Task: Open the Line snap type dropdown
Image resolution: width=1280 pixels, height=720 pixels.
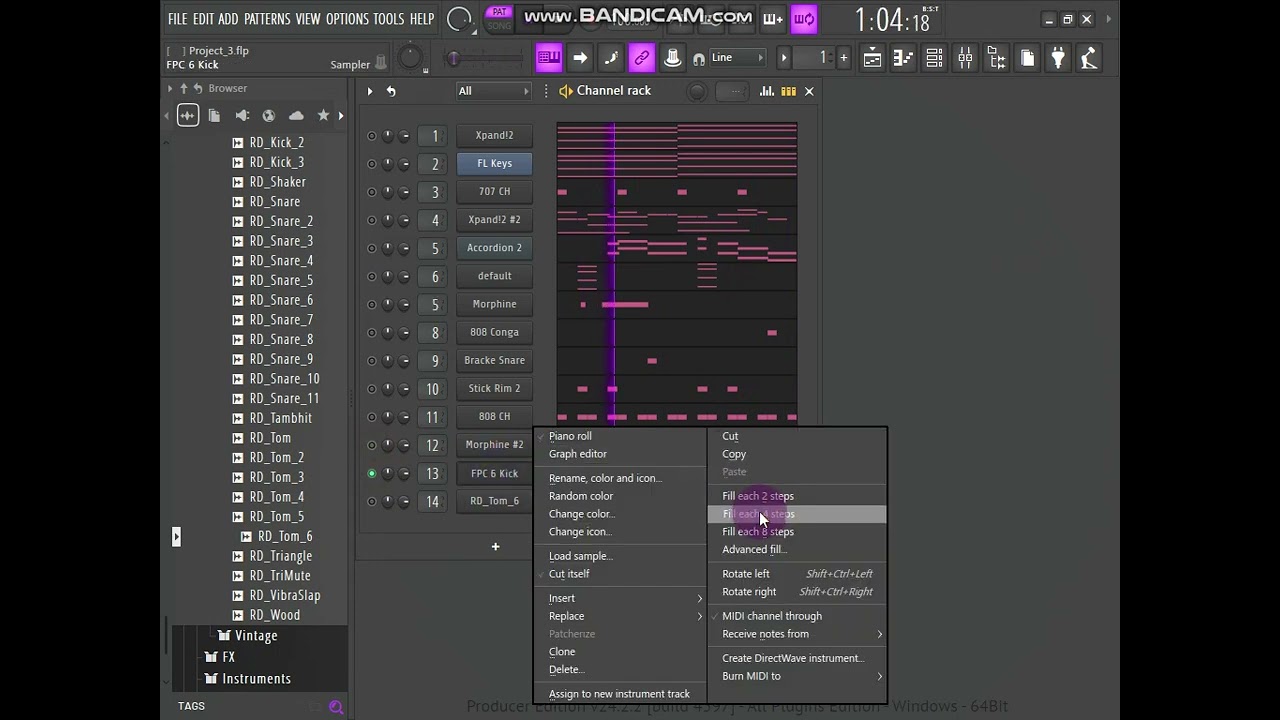Action: [736, 58]
